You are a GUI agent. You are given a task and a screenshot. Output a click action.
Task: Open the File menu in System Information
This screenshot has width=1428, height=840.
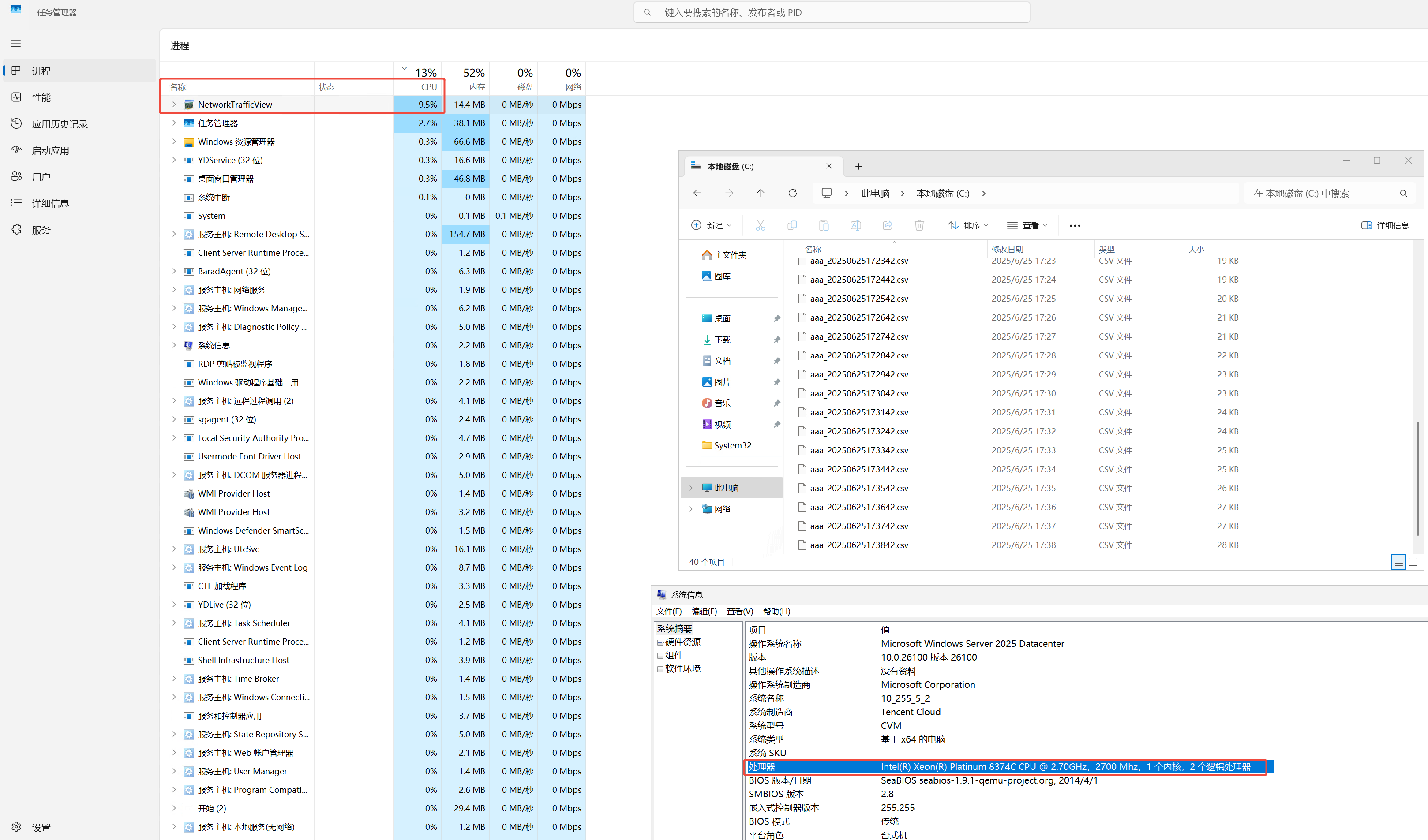pos(669,611)
